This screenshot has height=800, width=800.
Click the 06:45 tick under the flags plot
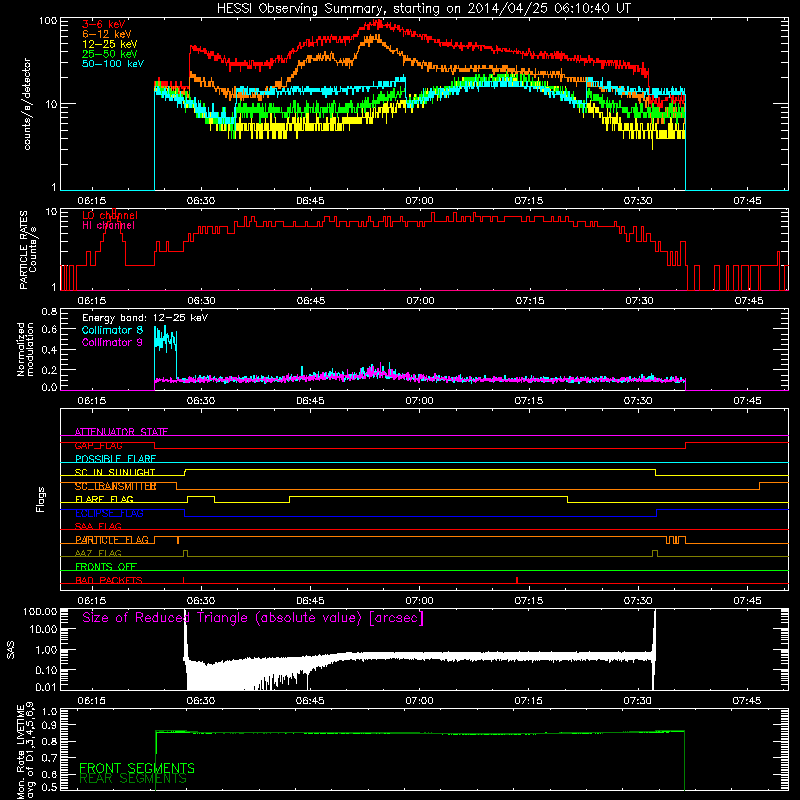[x=310, y=601]
